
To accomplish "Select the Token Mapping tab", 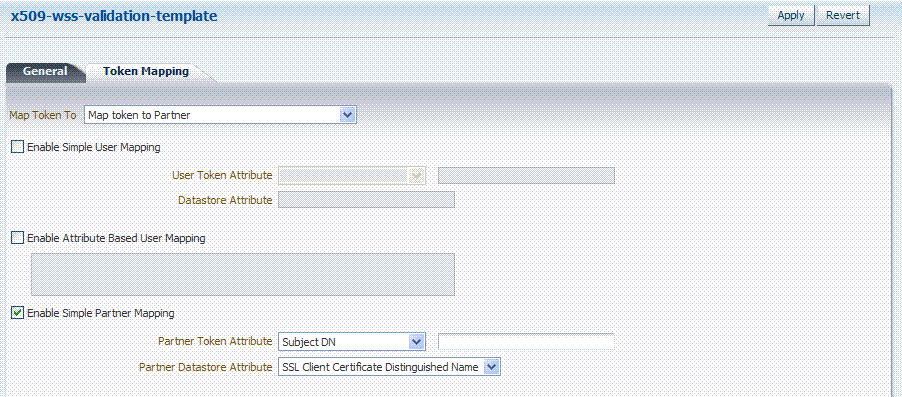I will (146, 72).
